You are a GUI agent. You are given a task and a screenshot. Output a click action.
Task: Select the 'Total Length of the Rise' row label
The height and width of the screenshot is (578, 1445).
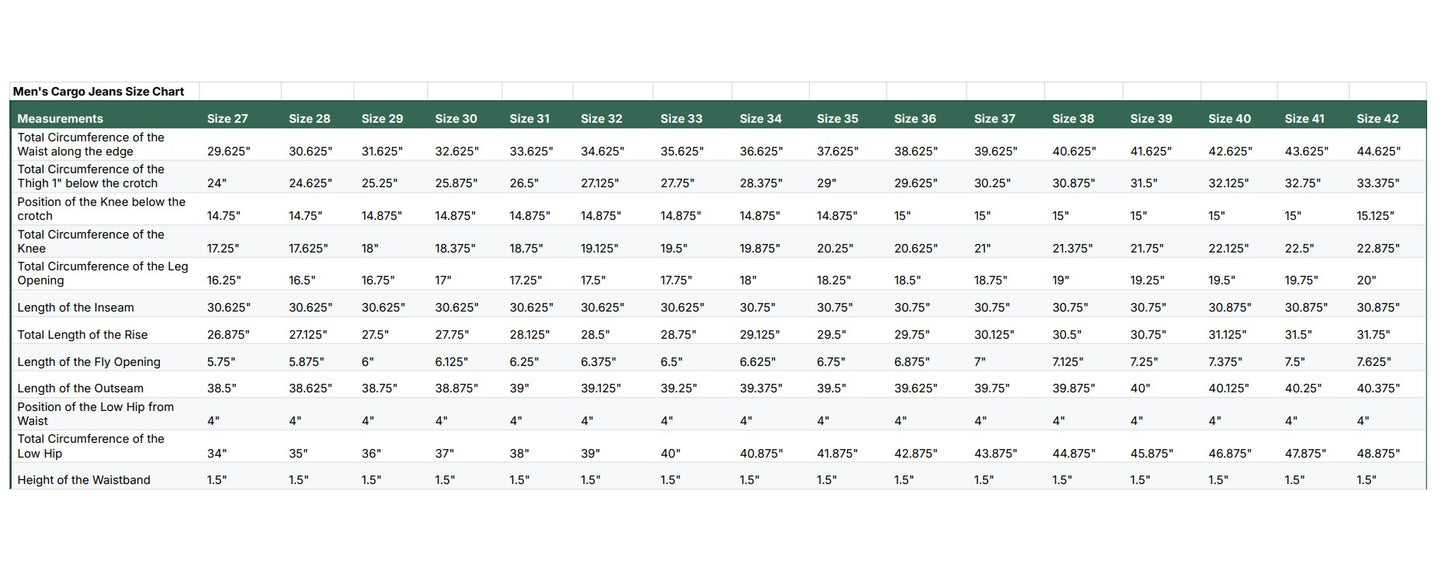tap(82, 335)
